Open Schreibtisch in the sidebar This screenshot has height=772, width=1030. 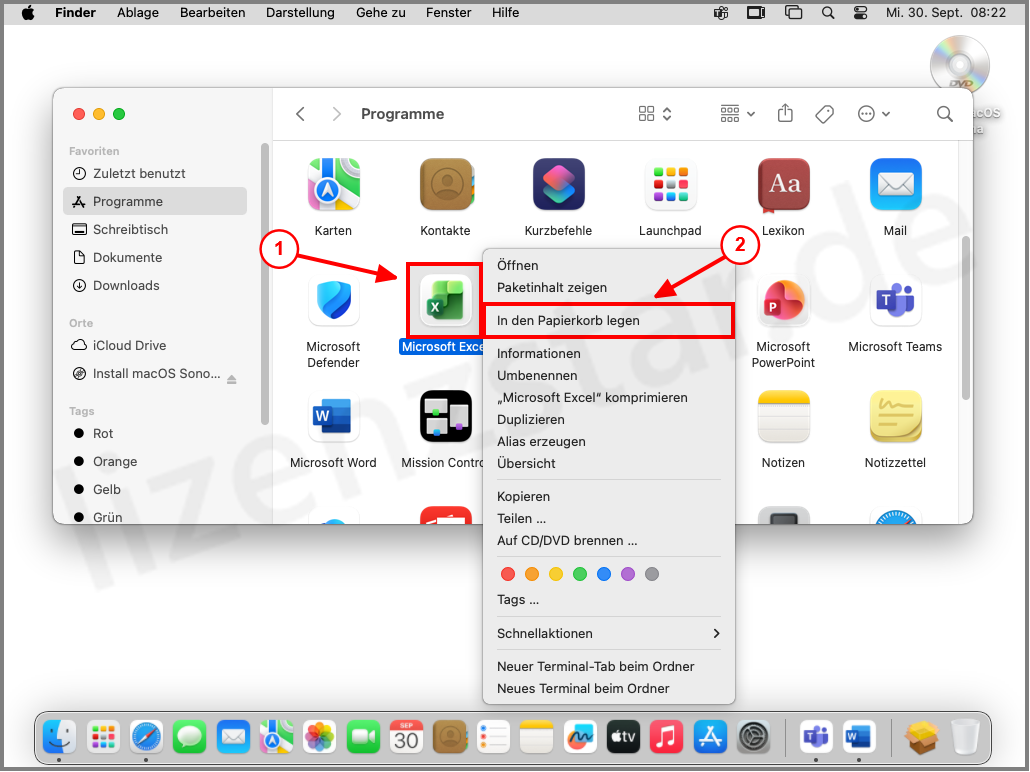pos(155,229)
